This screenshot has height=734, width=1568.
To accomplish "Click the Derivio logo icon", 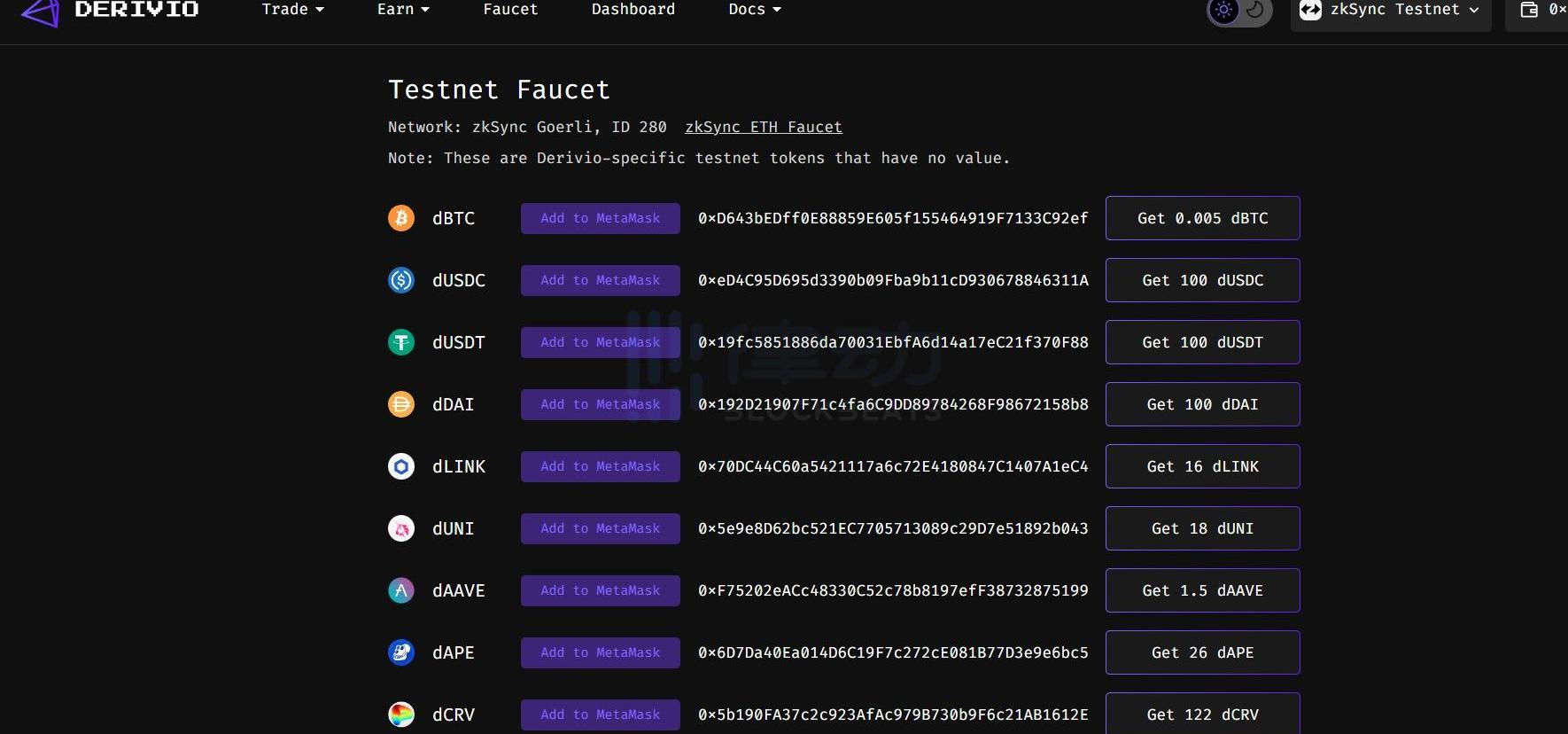I will coord(40,12).
